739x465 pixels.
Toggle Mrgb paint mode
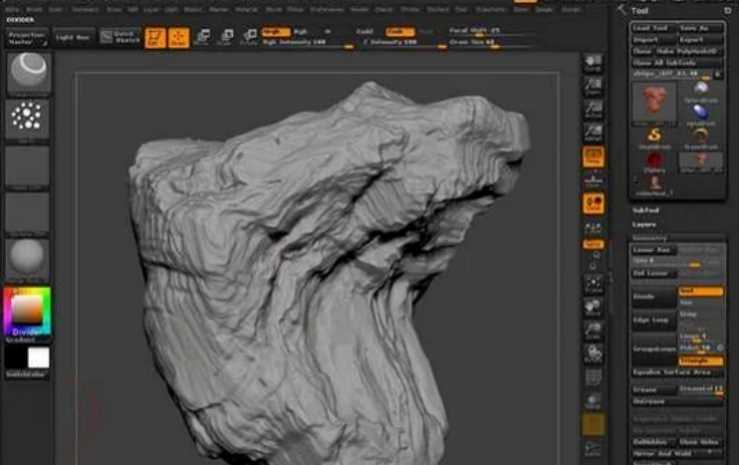coord(276,32)
